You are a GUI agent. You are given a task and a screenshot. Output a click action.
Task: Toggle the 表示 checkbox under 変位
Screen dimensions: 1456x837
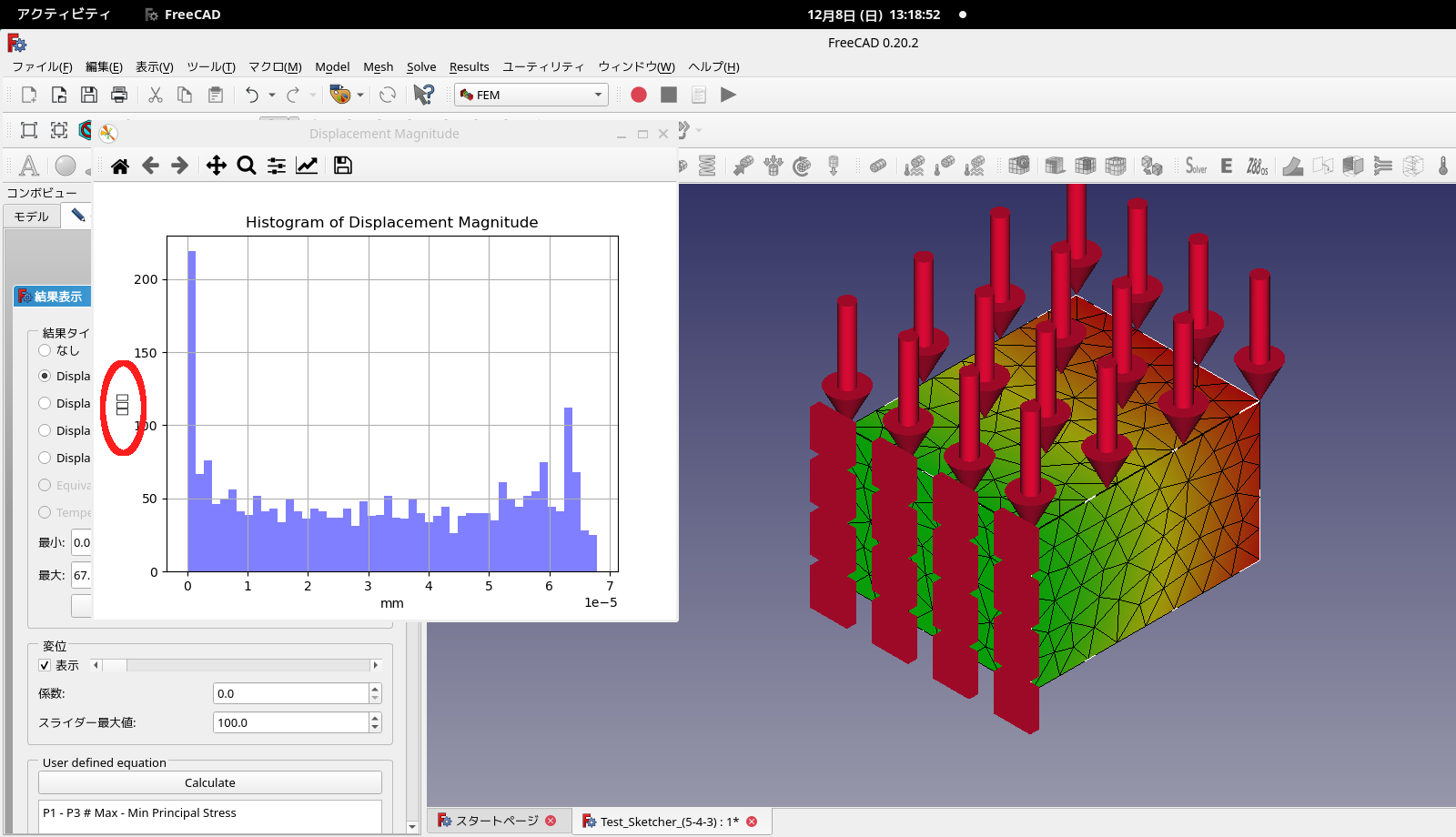[x=44, y=665]
